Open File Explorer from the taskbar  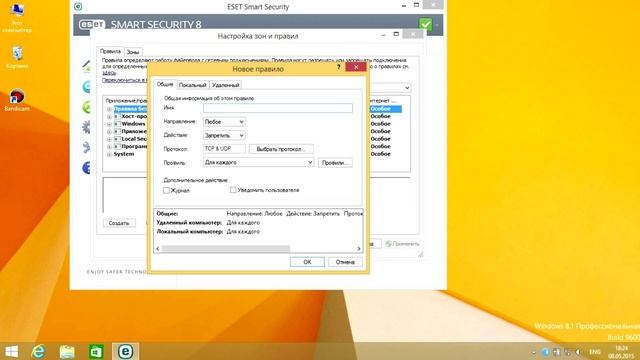[x=67, y=351]
